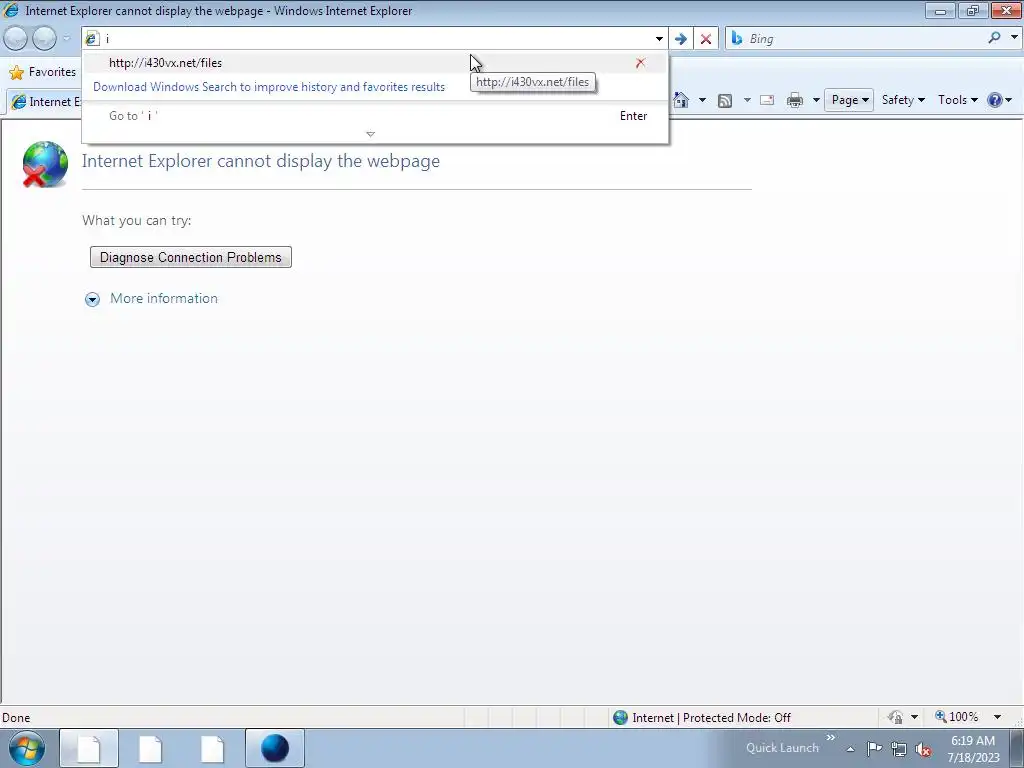The image size is (1024, 768).
Task: Click Diagnose Connection Problems button
Action: (x=191, y=257)
